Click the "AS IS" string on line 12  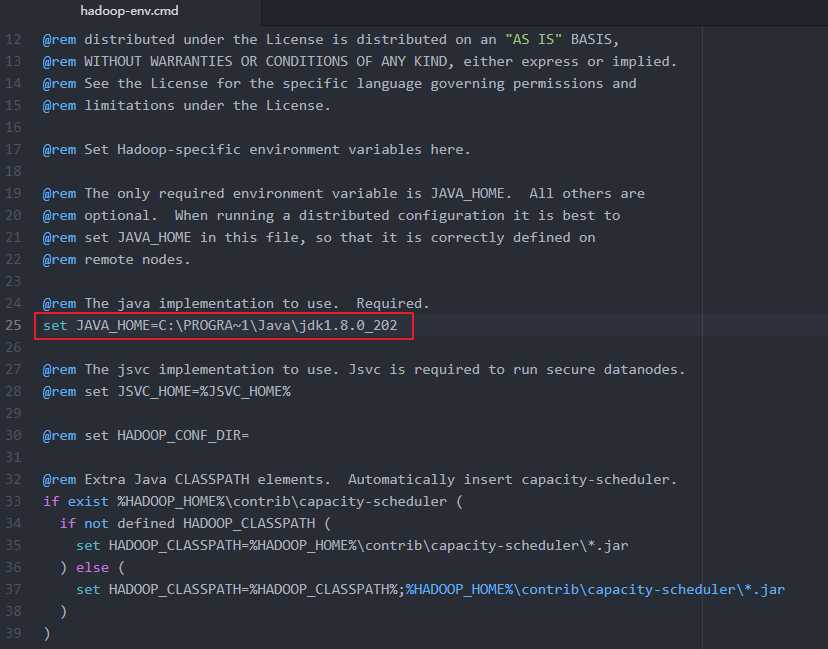click(x=533, y=40)
